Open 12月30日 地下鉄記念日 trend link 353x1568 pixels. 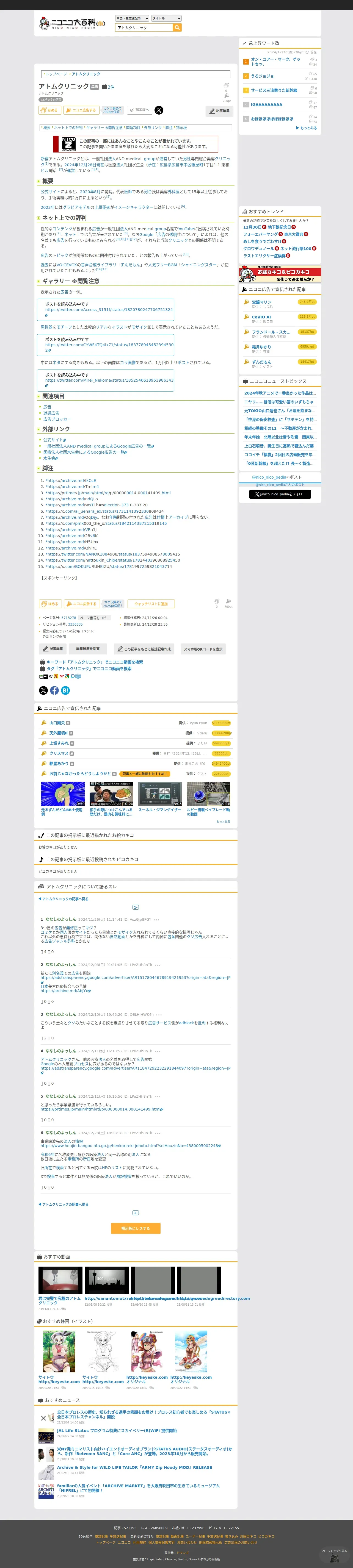click(x=270, y=227)
